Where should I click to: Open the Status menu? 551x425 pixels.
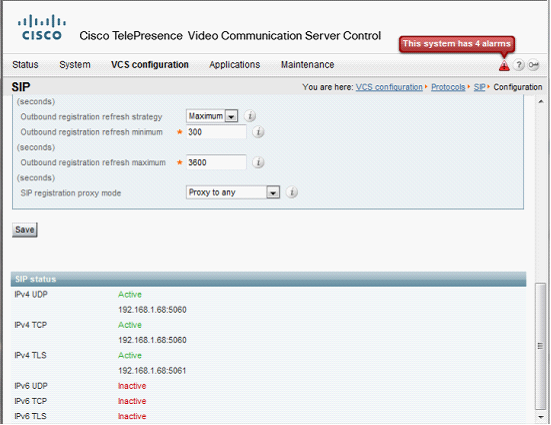pos(25,65)
